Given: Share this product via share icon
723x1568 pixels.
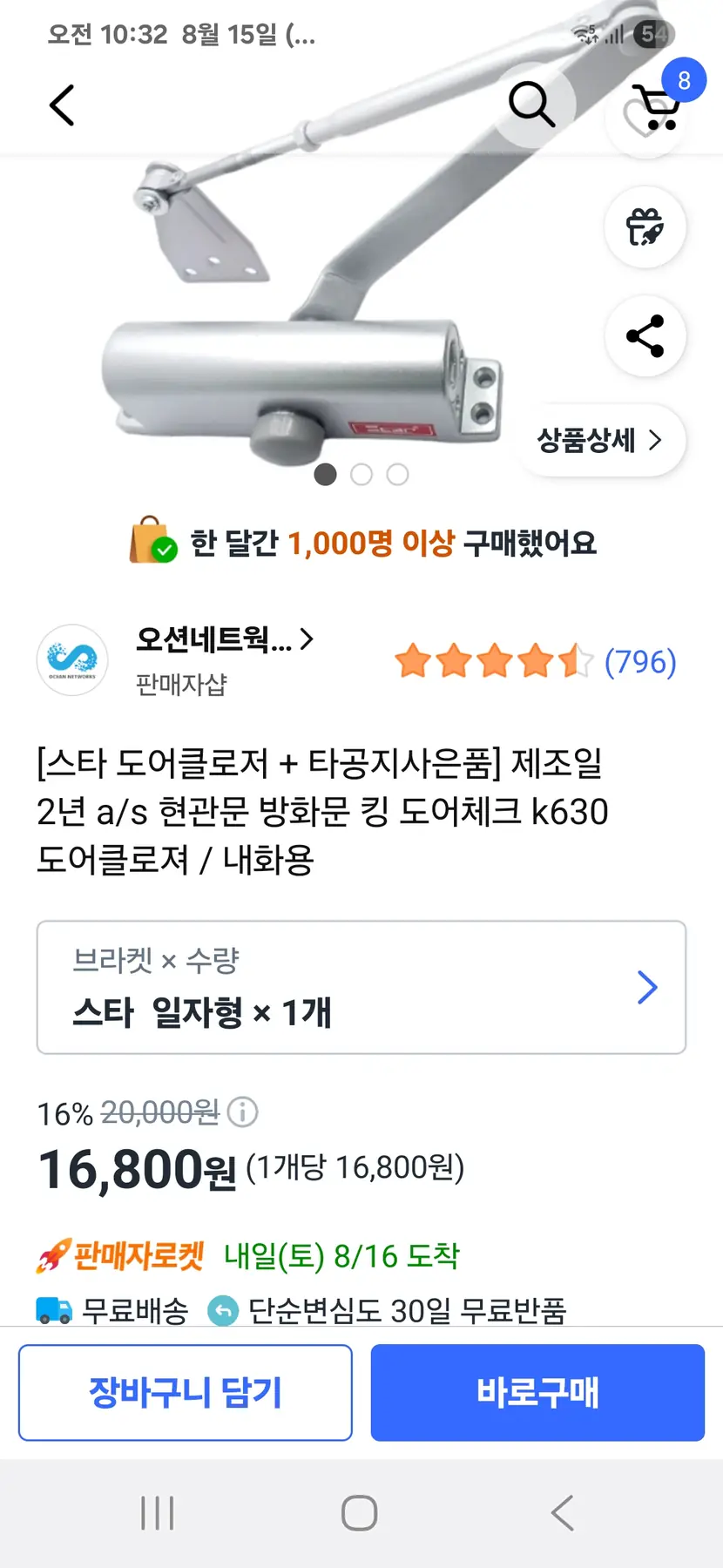Looking at the screenshot, I should [x=645, y=336].
